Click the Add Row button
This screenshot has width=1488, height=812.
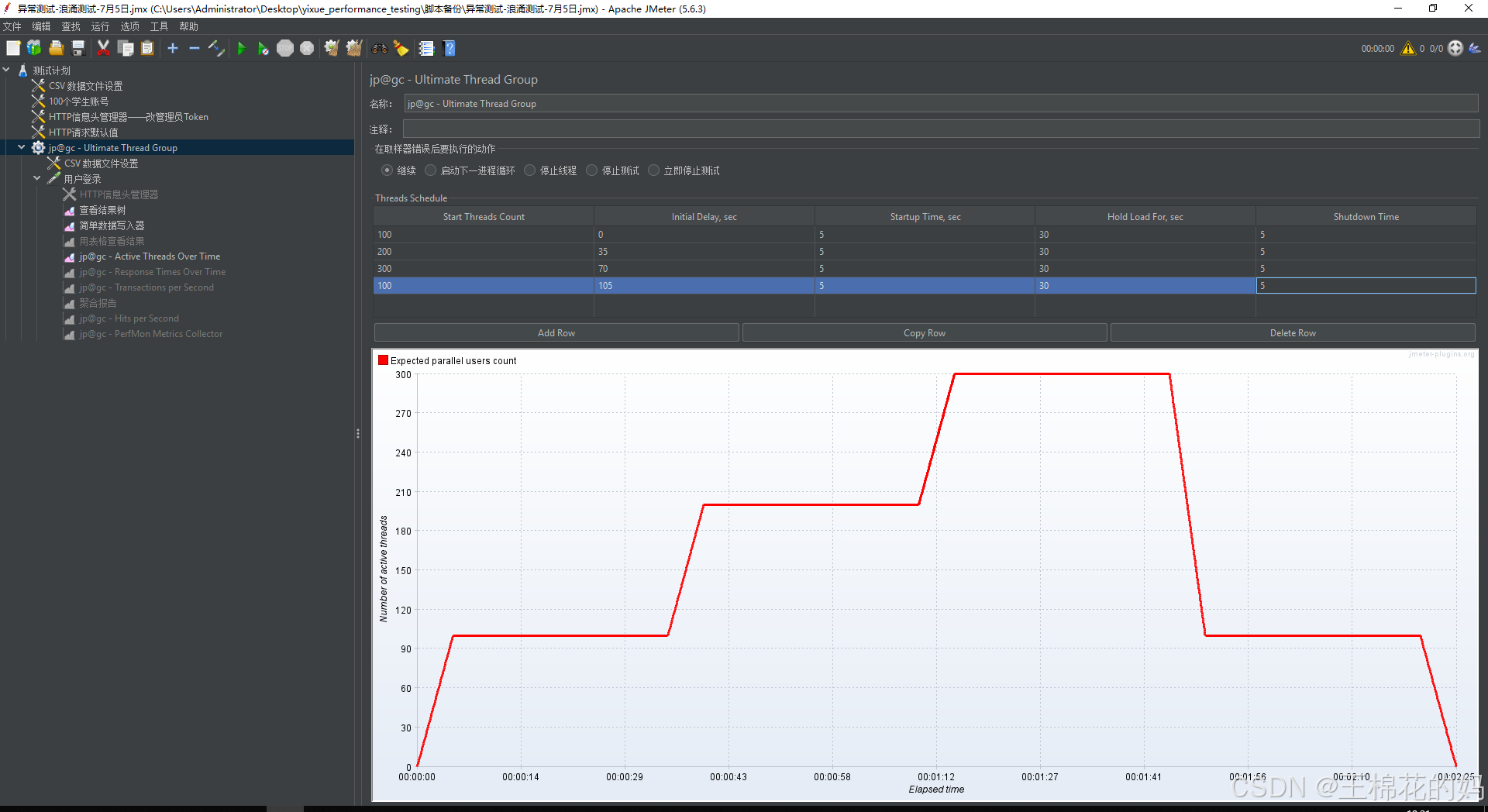[x=556, y=332]
